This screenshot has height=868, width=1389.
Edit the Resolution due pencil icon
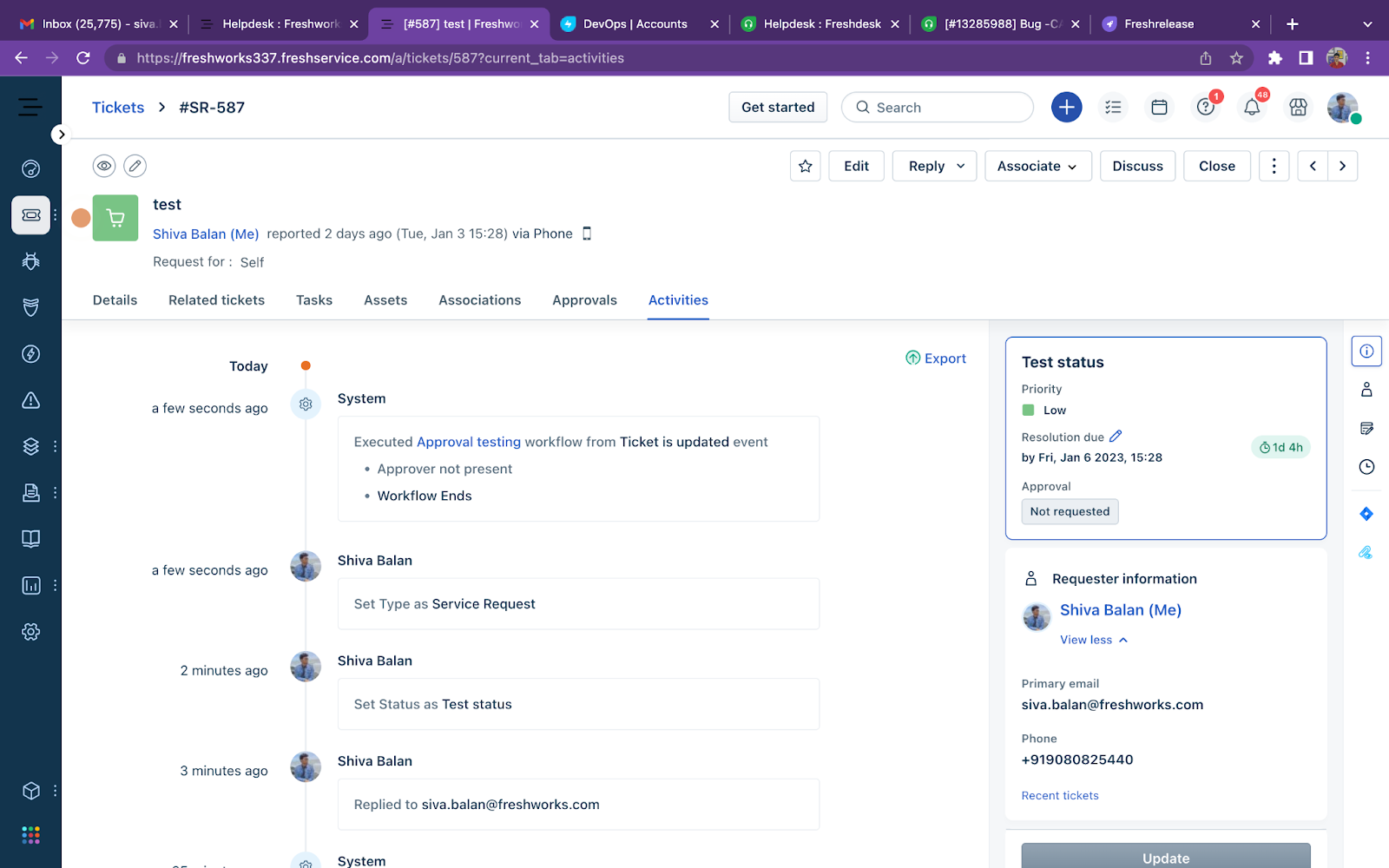[x=1116, y=437]
